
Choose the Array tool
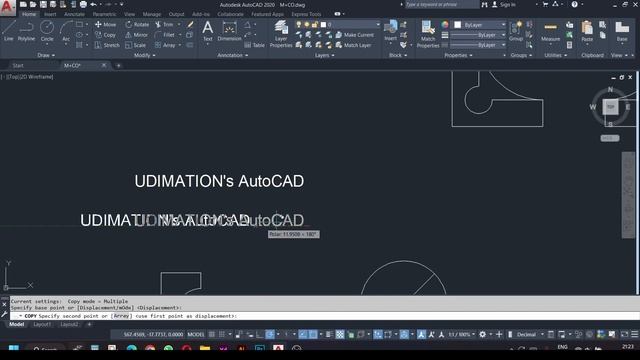[x=165, y=45]
